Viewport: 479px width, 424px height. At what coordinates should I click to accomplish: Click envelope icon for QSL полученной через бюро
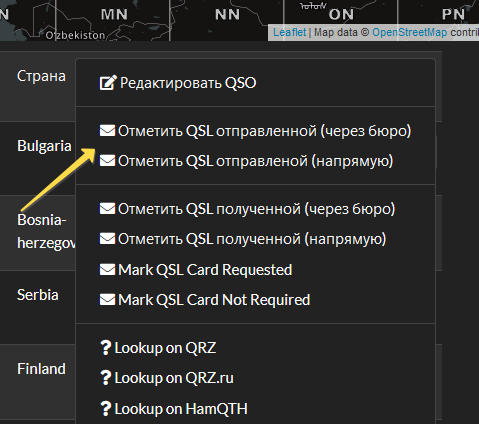[107, 209]
